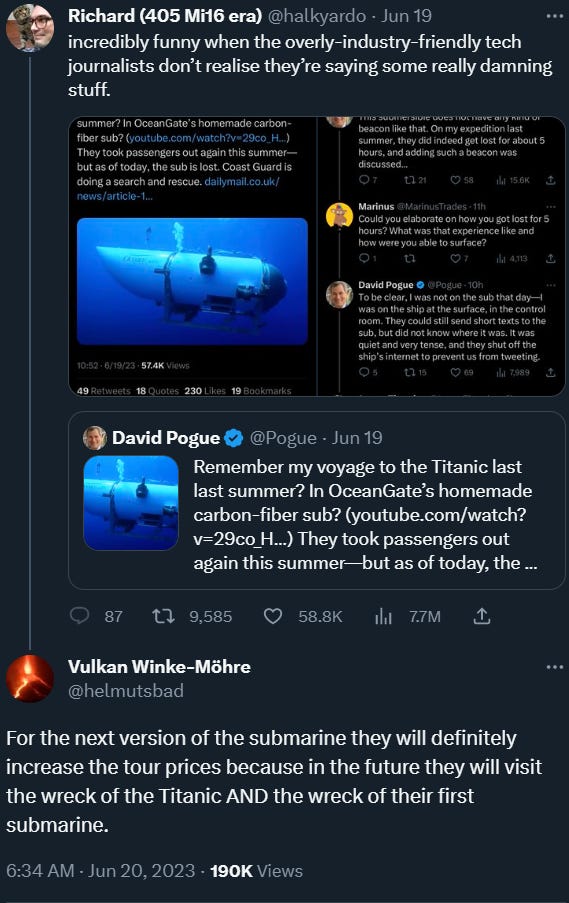
Task: Click the 6:34 AM Jun 20, 2023 timestamp
Action: point(101,871)
